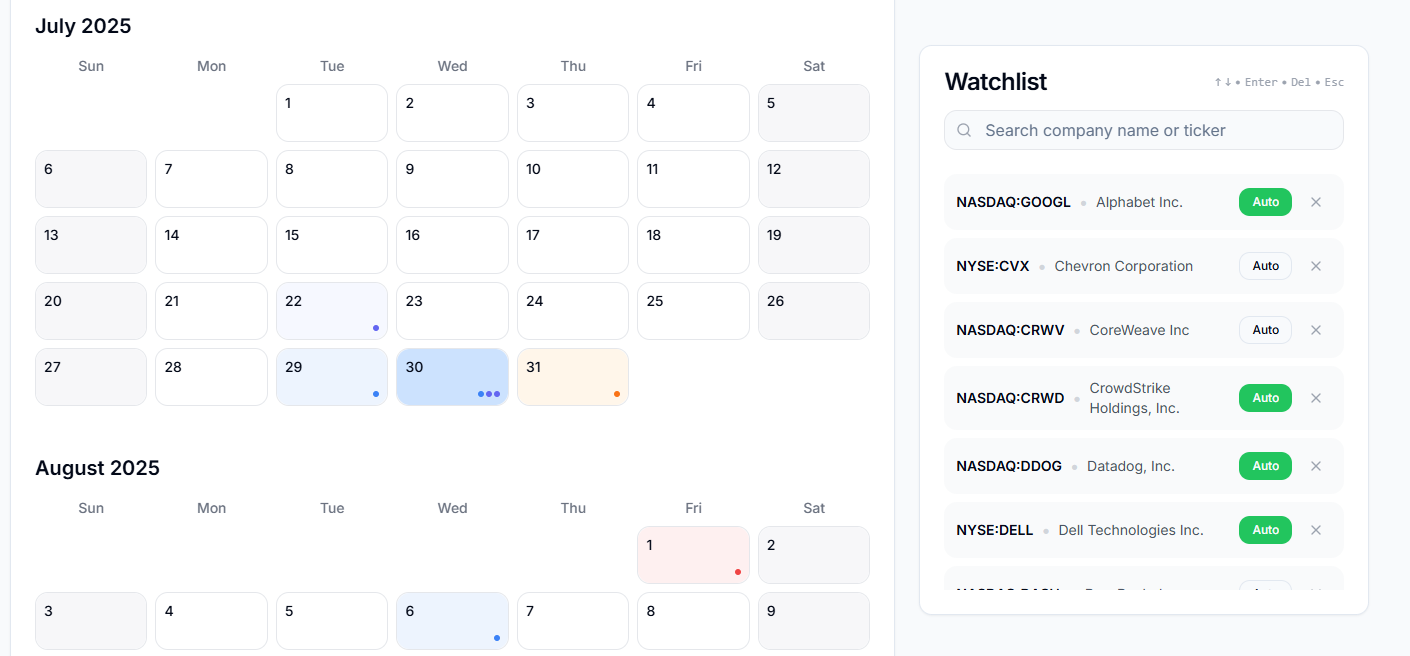Viewport: 1410px width, 656px height.
Task: Select July 4 calendar cell
Action: (x=693, y=113)
